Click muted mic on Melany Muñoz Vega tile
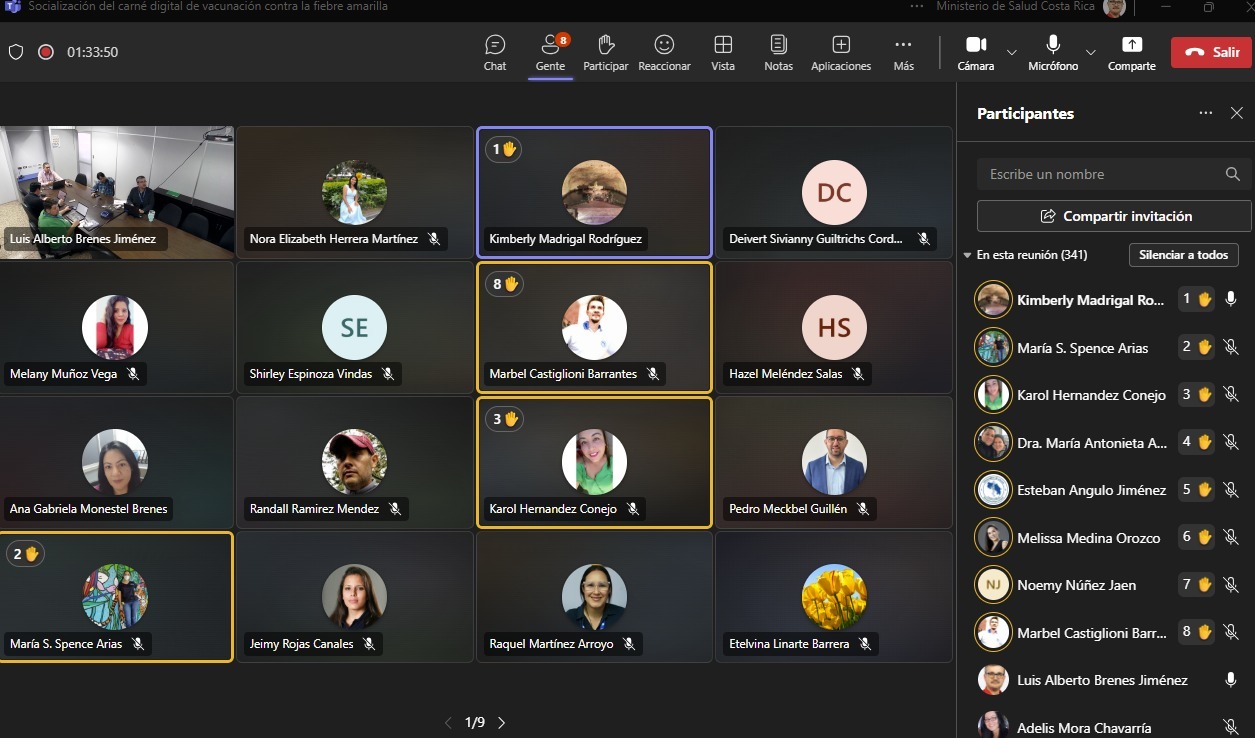The image size is (1255, 738). [132, 374]
